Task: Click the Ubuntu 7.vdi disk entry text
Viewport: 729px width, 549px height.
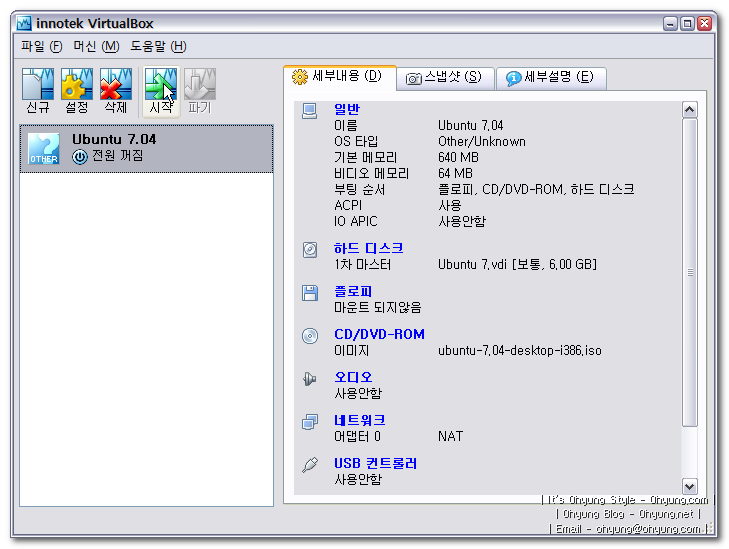Action: pos(517,265)
